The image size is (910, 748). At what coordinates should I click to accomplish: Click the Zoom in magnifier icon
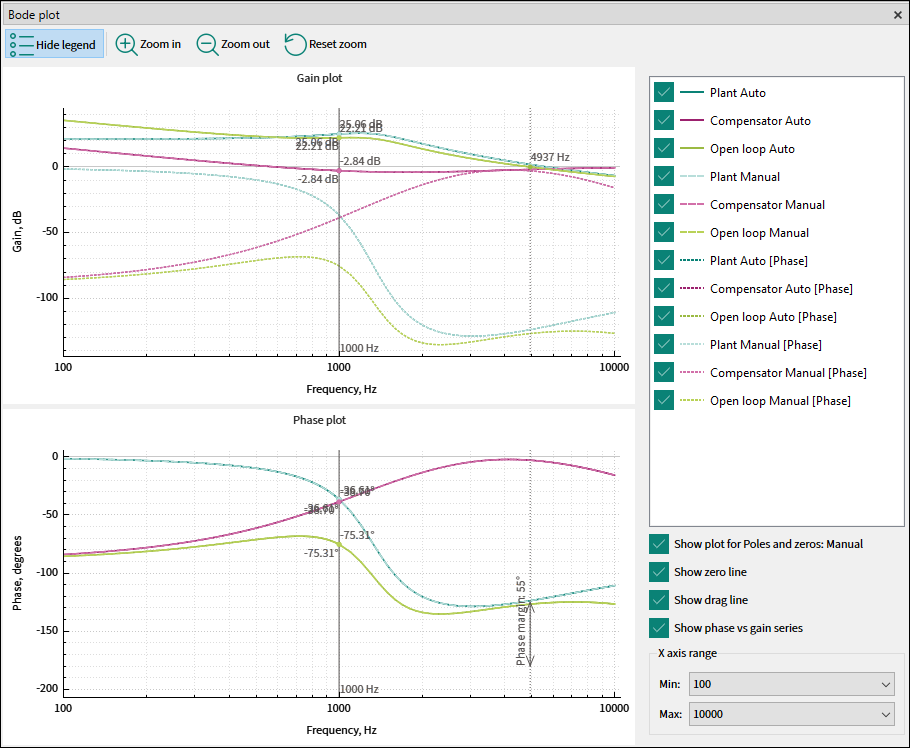coord(127,44)
